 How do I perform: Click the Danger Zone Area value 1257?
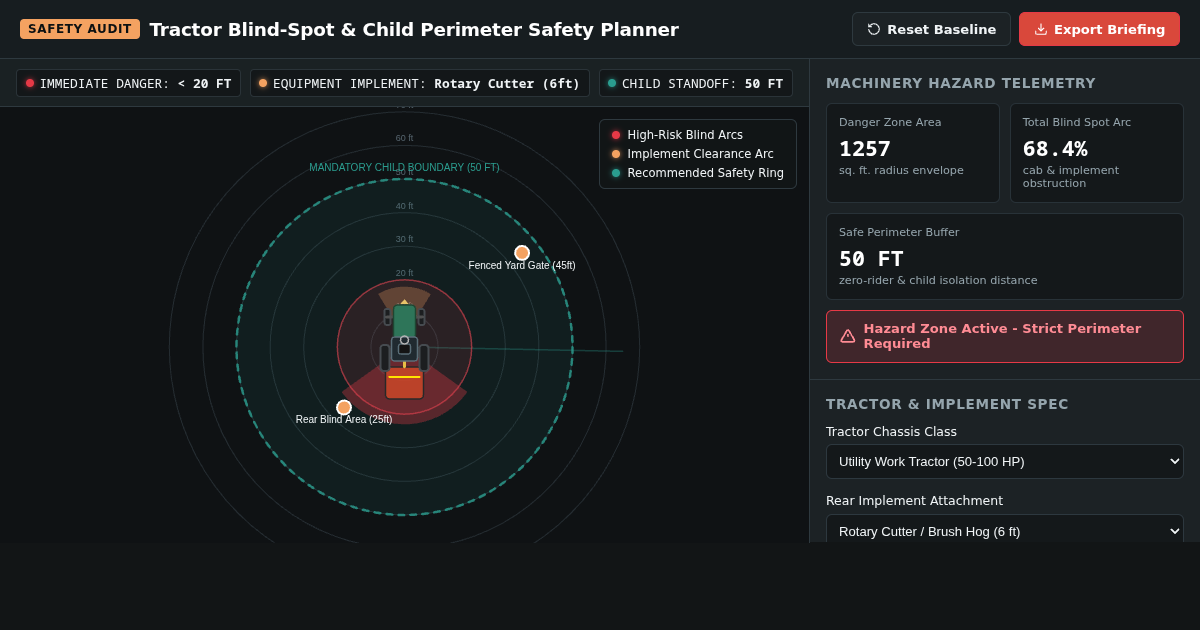point(865,149)
